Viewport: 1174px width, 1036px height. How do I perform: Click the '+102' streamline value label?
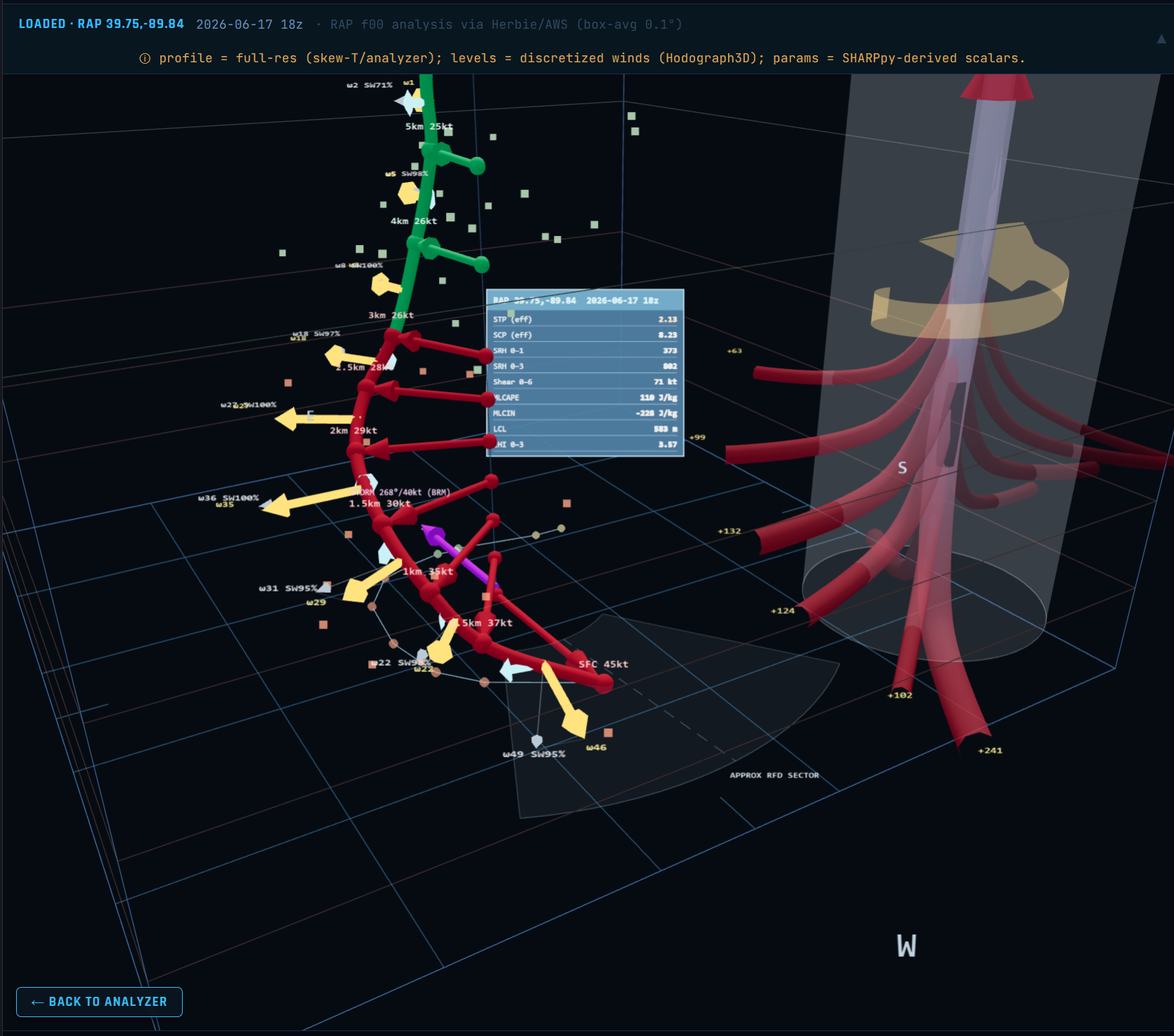900,695
